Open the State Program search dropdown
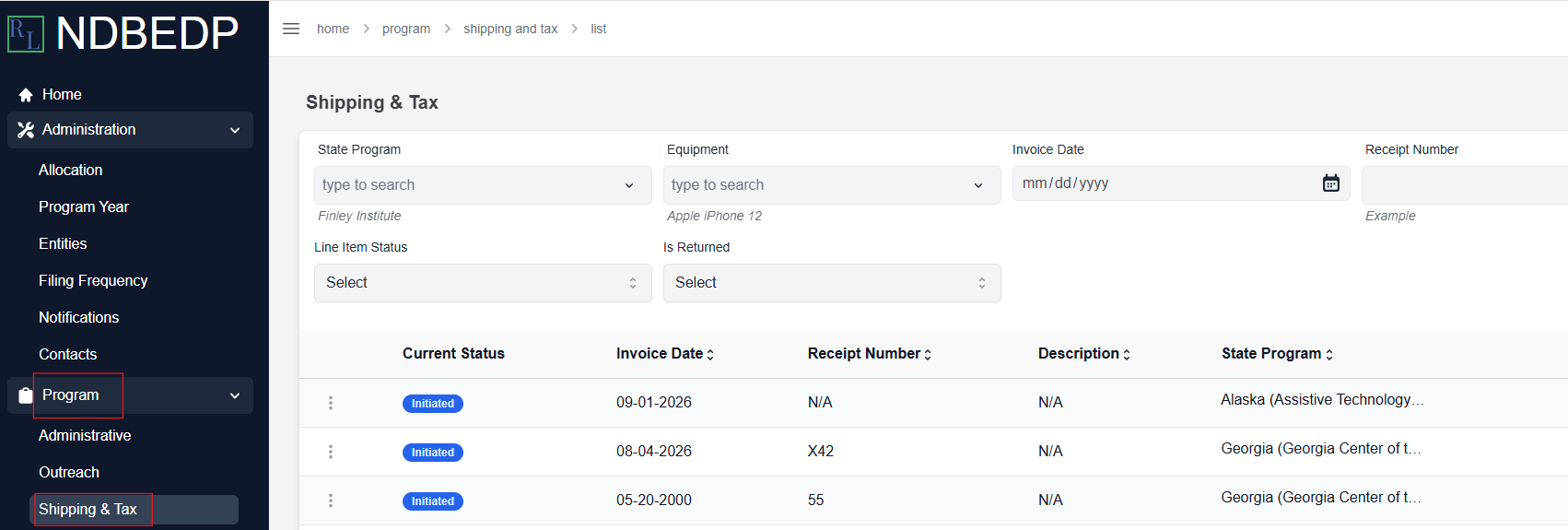1568x530 pixels. point(483,185)
